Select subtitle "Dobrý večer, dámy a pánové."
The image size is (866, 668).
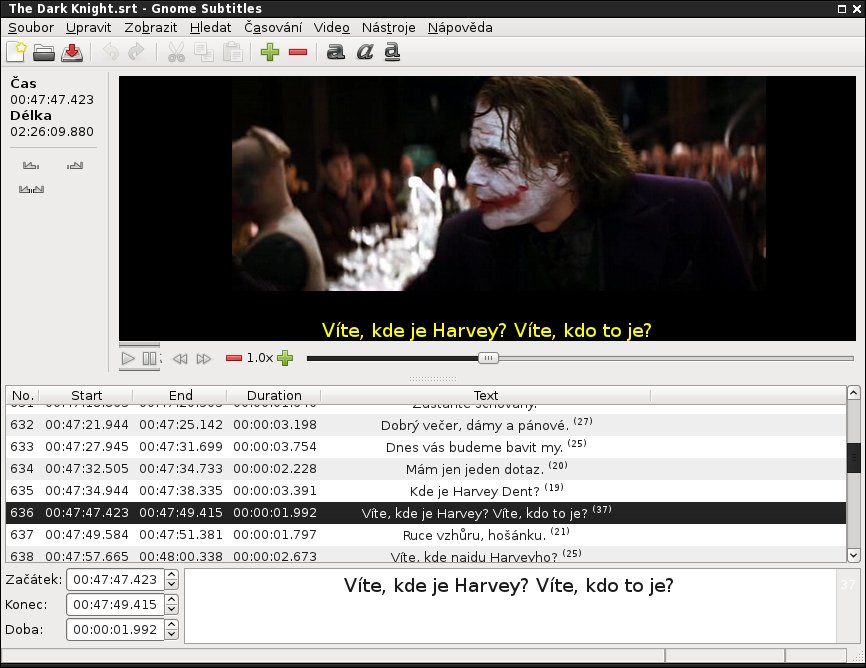click(x=425, y=425)
